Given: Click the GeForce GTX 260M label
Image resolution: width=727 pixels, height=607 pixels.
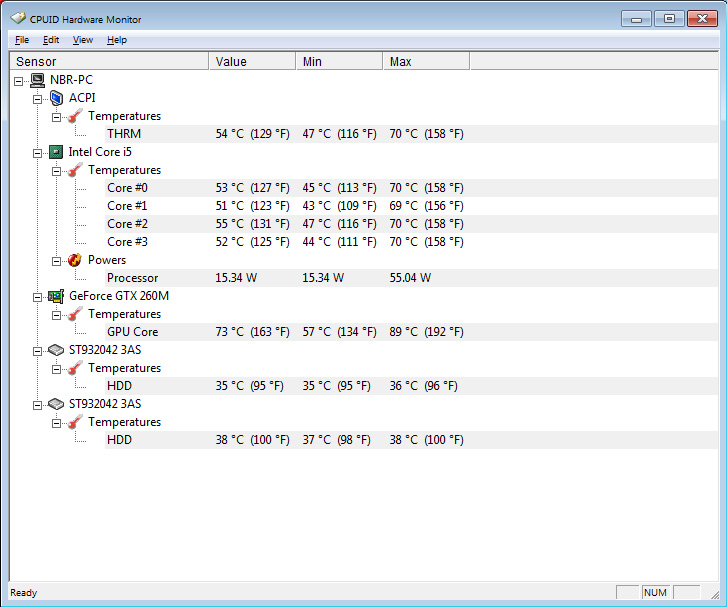Looking at the screenshot, I should point(119,296).
